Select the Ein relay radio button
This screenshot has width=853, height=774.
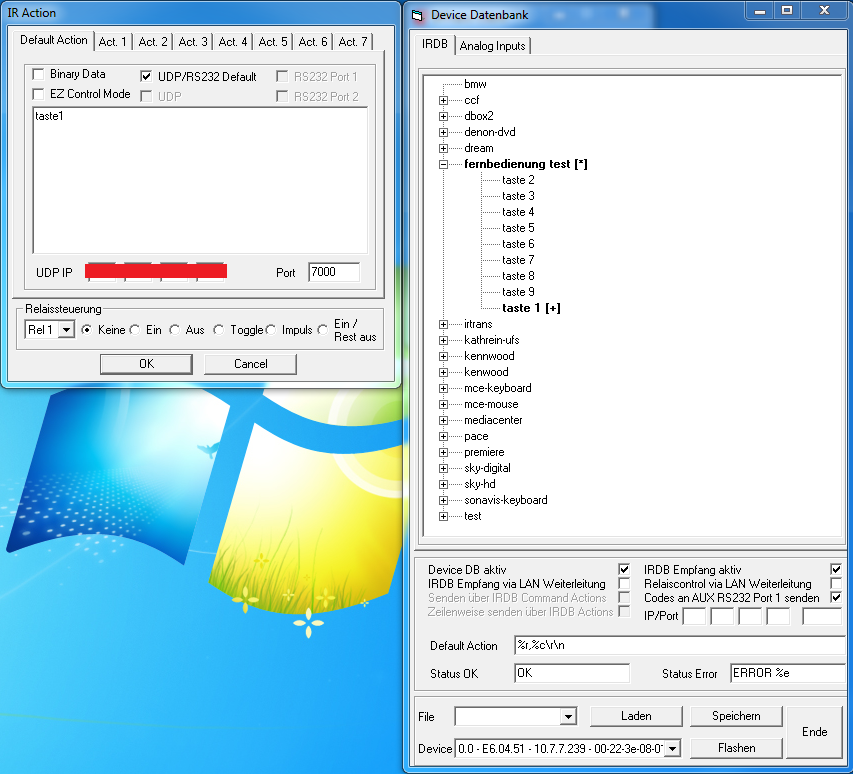(x=135, y=330)
